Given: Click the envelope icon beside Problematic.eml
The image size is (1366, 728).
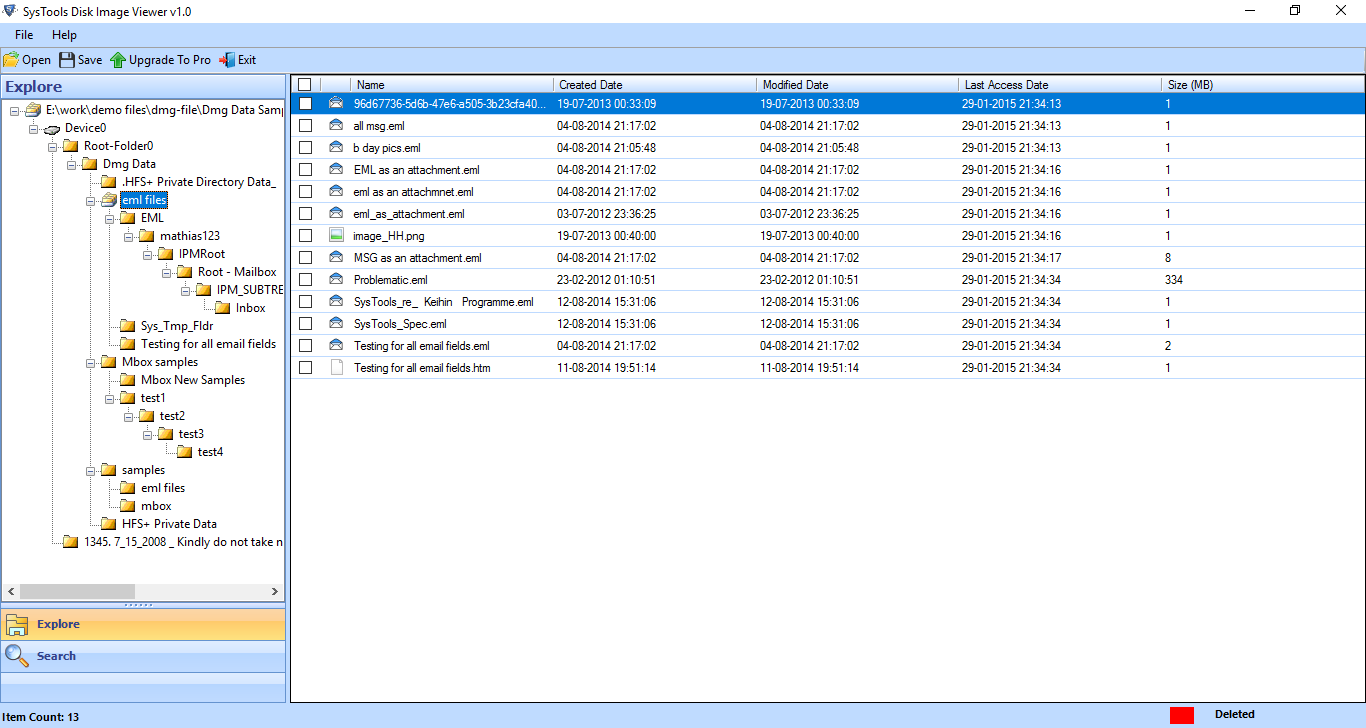Looking at the screenshot, I should (334, 279).
